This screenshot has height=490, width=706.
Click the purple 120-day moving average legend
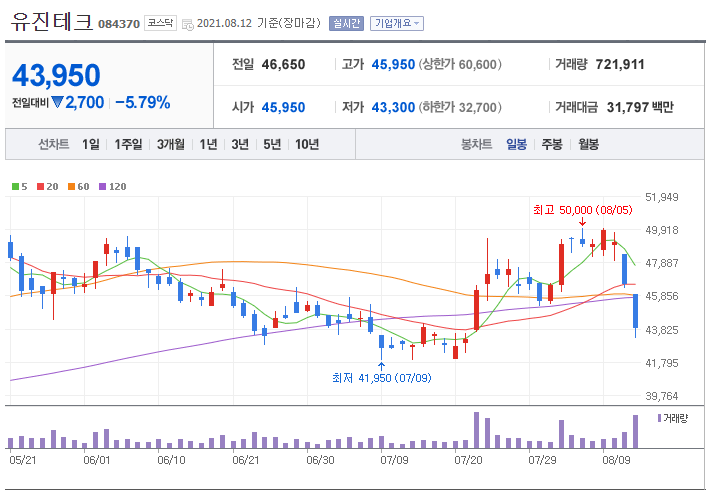(x=113, y=186)
